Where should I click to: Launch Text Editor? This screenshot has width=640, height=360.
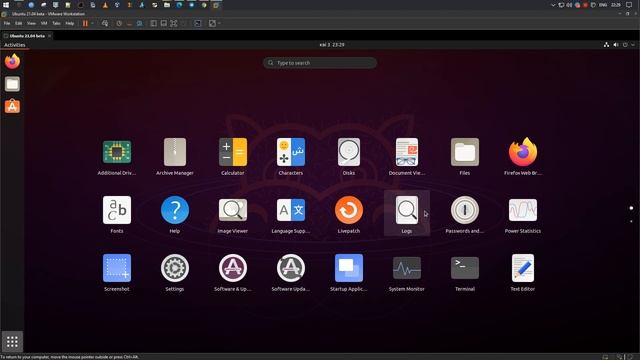(x=522, y=273)
